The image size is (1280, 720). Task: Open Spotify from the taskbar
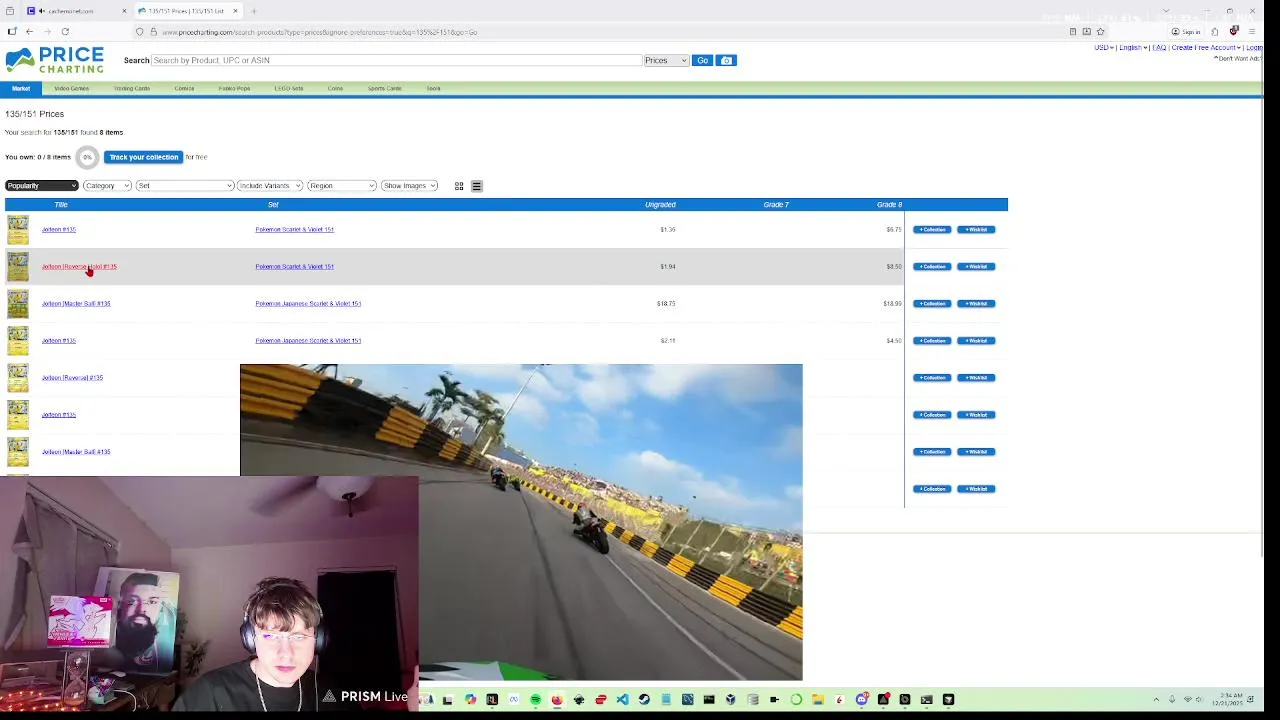536,700
